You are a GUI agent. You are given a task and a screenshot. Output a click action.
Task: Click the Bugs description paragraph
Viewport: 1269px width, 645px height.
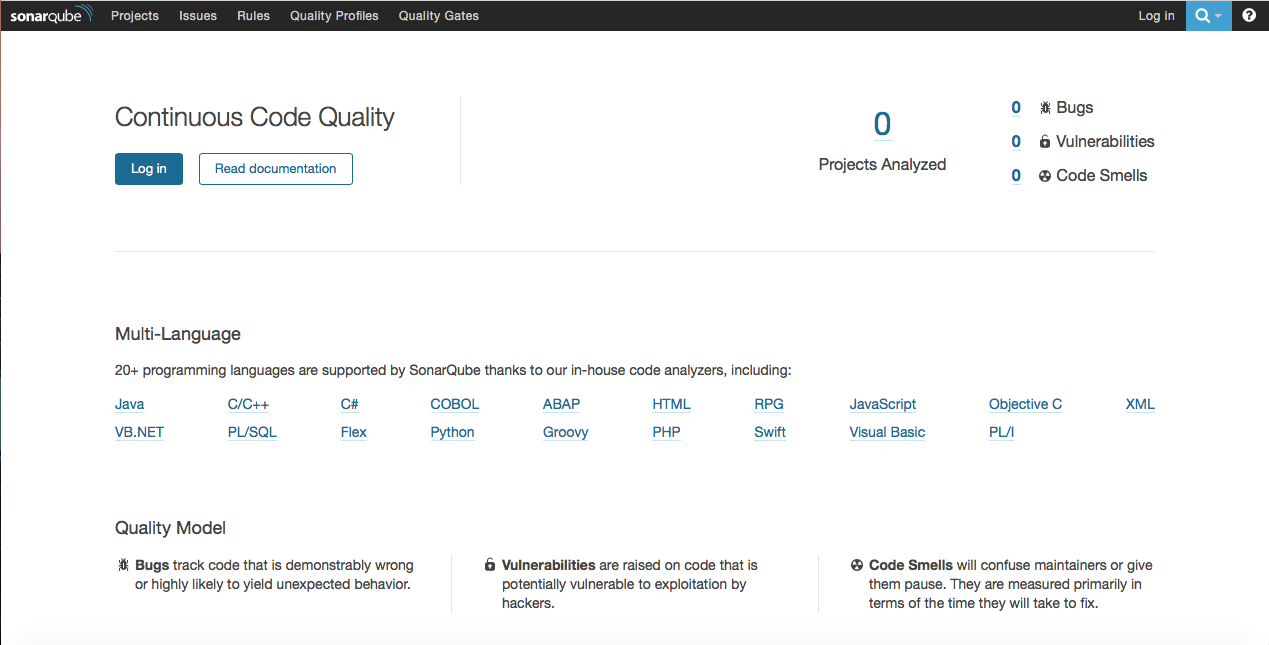pos(274,575)
